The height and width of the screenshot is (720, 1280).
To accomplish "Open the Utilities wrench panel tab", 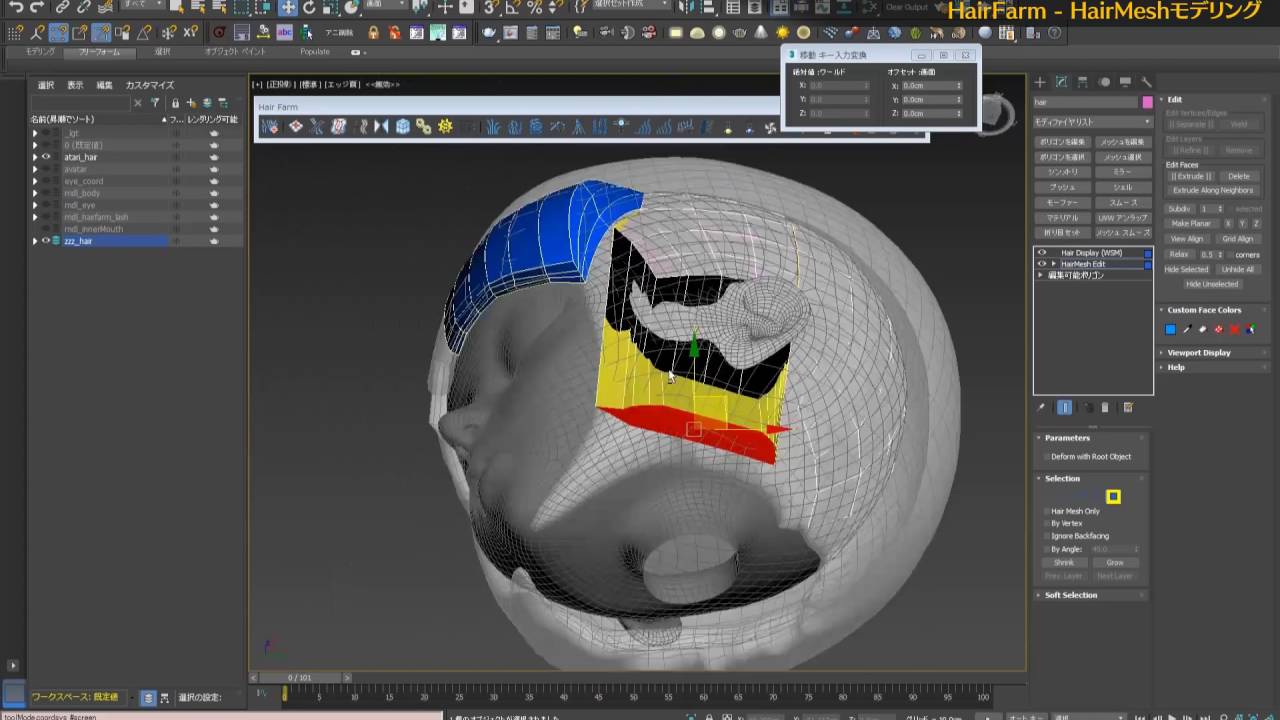I will (1146, 82).
